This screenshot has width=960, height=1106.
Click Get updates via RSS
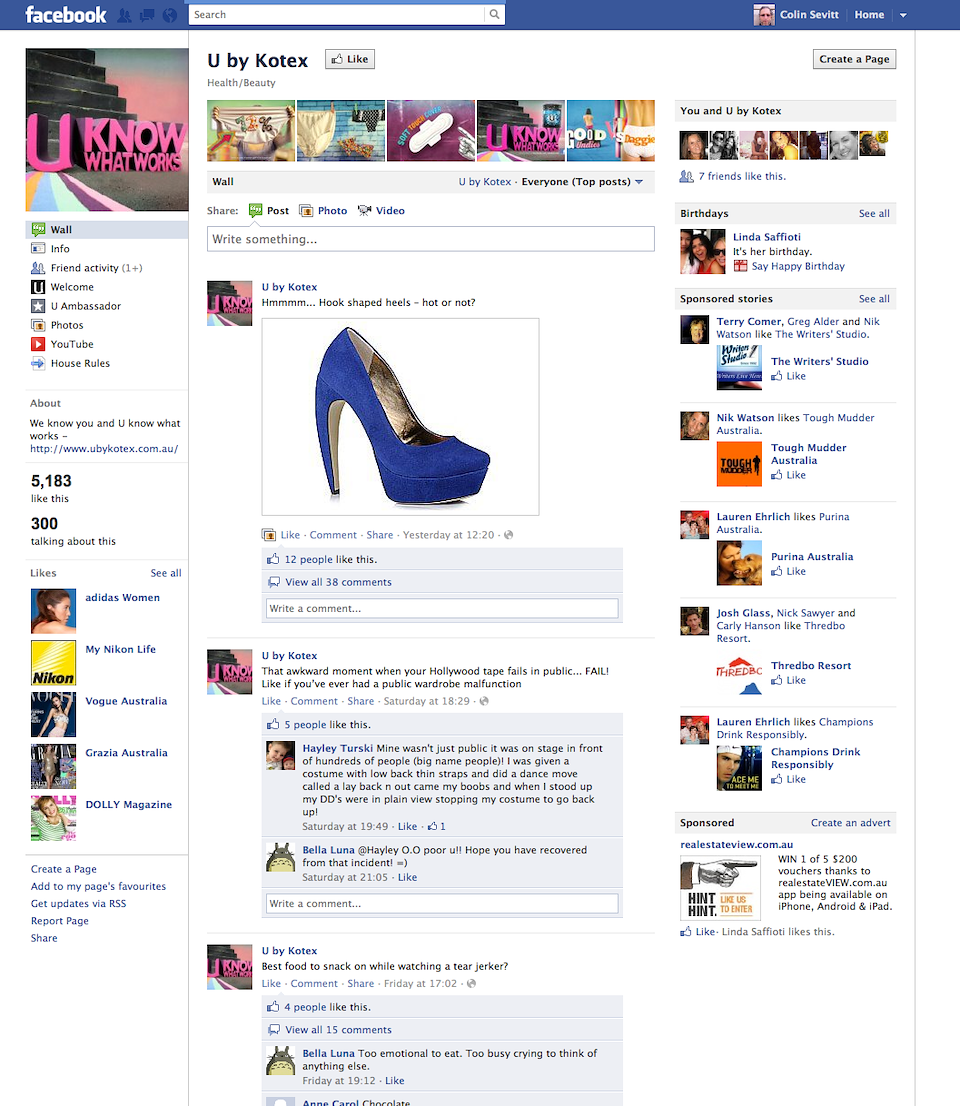[x=78, y=904]
